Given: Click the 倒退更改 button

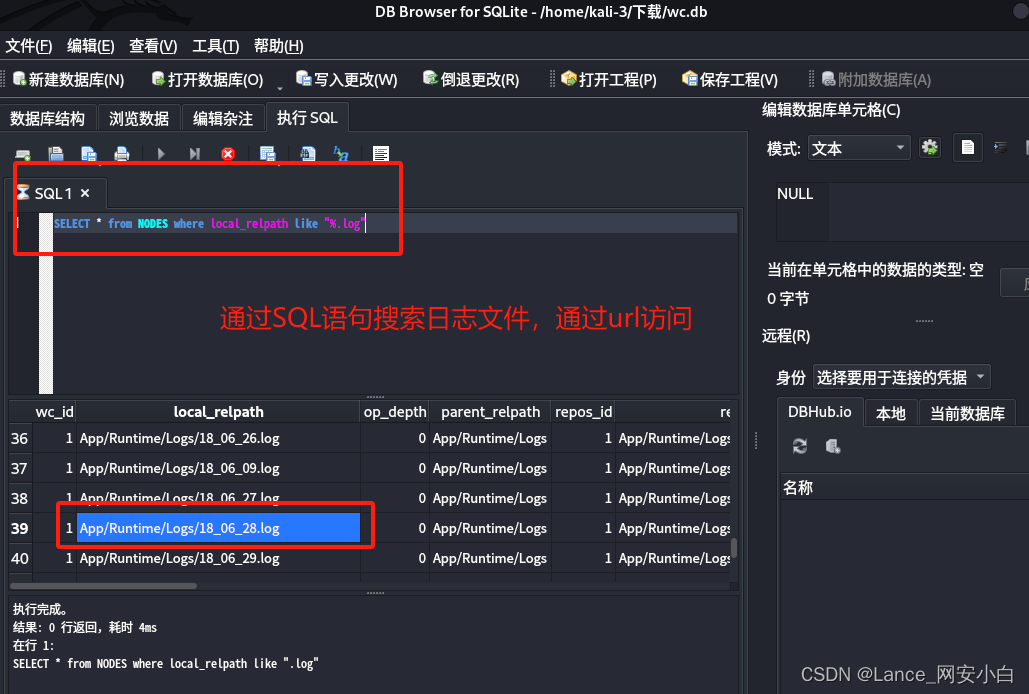Looking at the screenshot, I should pos(471,79).
